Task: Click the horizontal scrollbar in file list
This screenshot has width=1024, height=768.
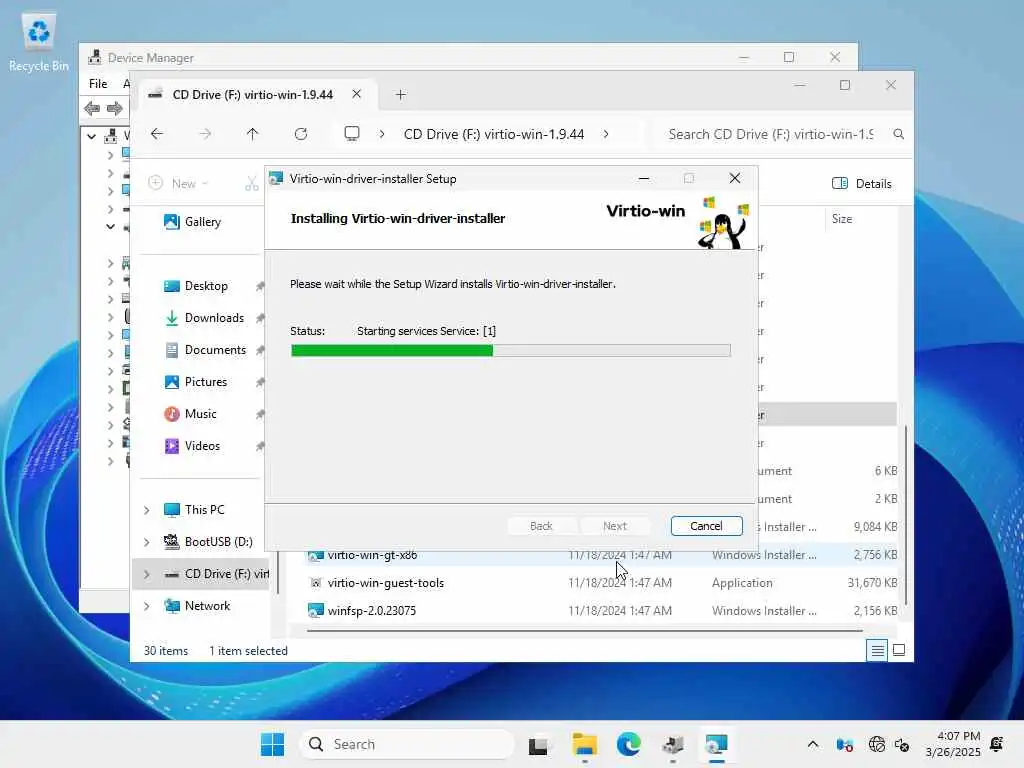Action: (584, 631)
